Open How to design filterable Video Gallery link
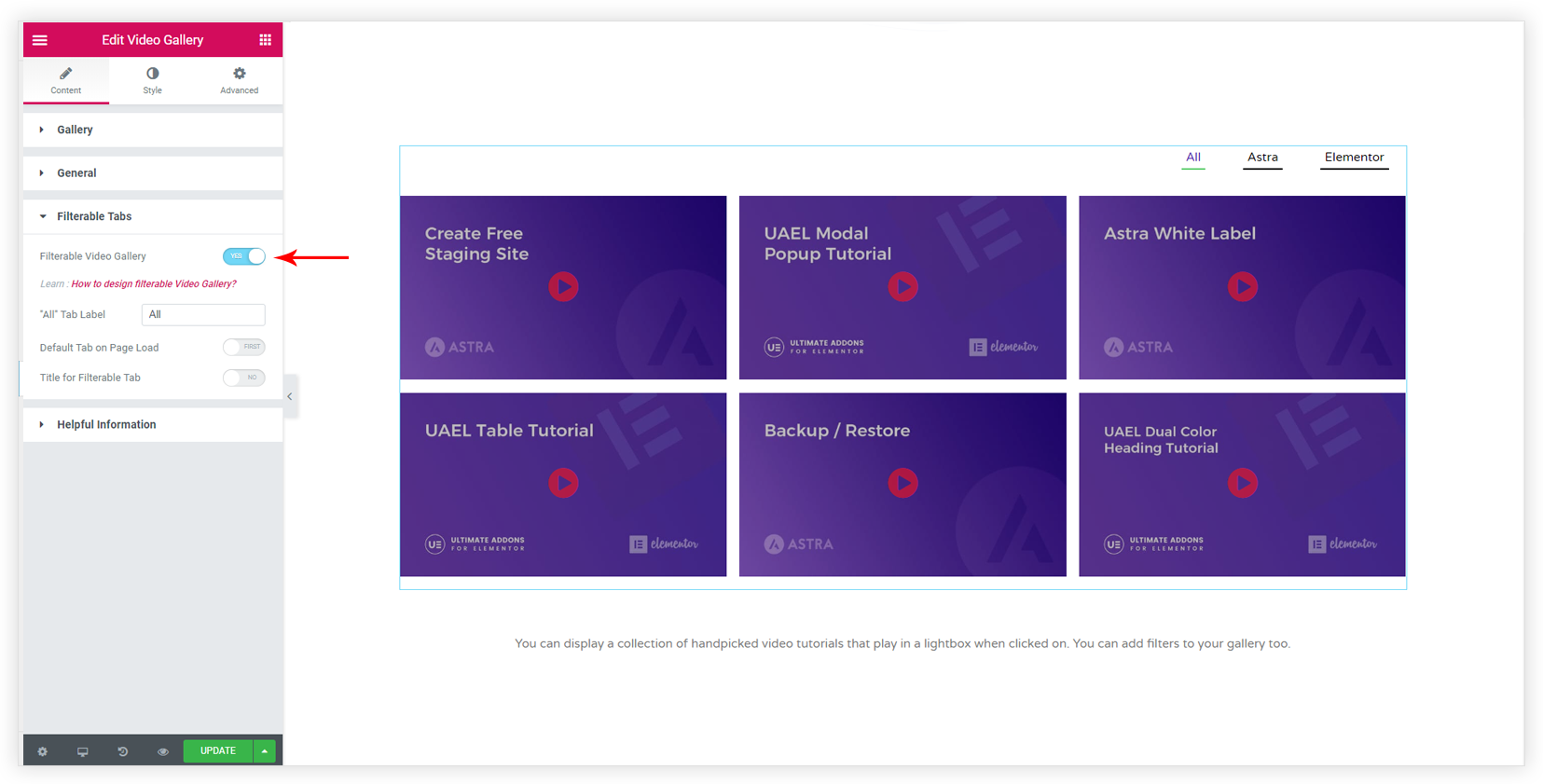Screen dimensions: 1543x784 (154, 283)
